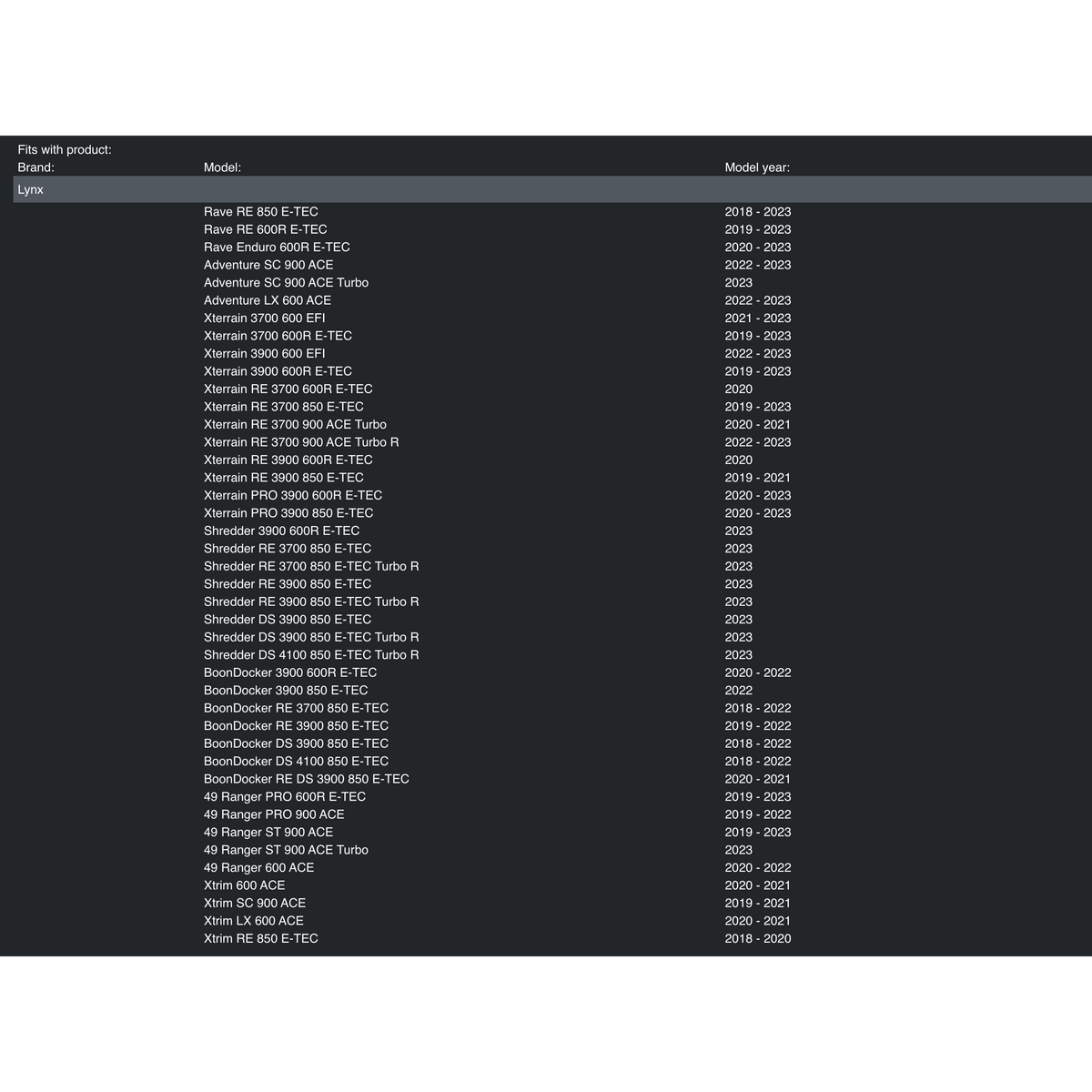The height and width of the screenshot is (1092, 1092).
Task: Select model Xterrain 3700 600 EFI
Action: pos(264,318)
